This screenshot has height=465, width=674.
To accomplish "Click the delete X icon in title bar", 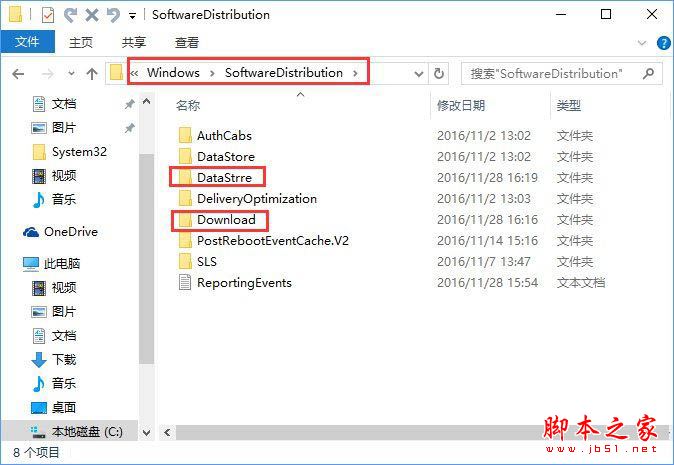I will (x=92, y=15).
